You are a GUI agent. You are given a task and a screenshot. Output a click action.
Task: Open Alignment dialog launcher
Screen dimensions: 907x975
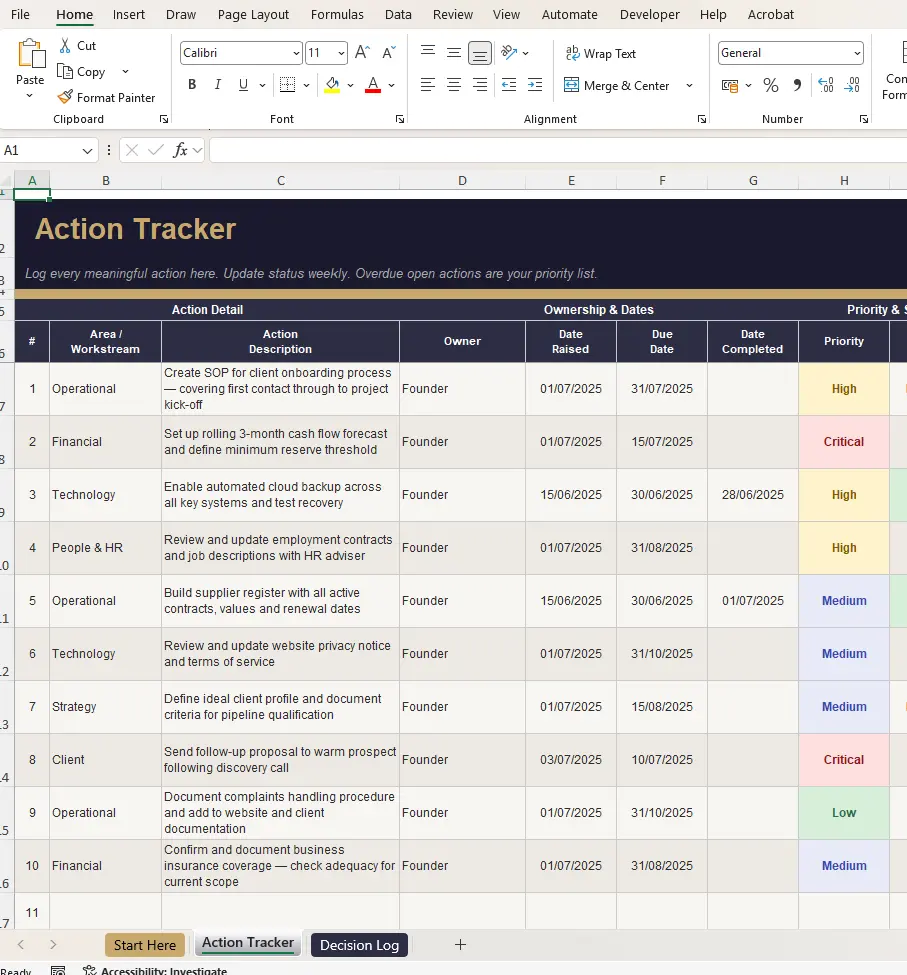(702, 119)
